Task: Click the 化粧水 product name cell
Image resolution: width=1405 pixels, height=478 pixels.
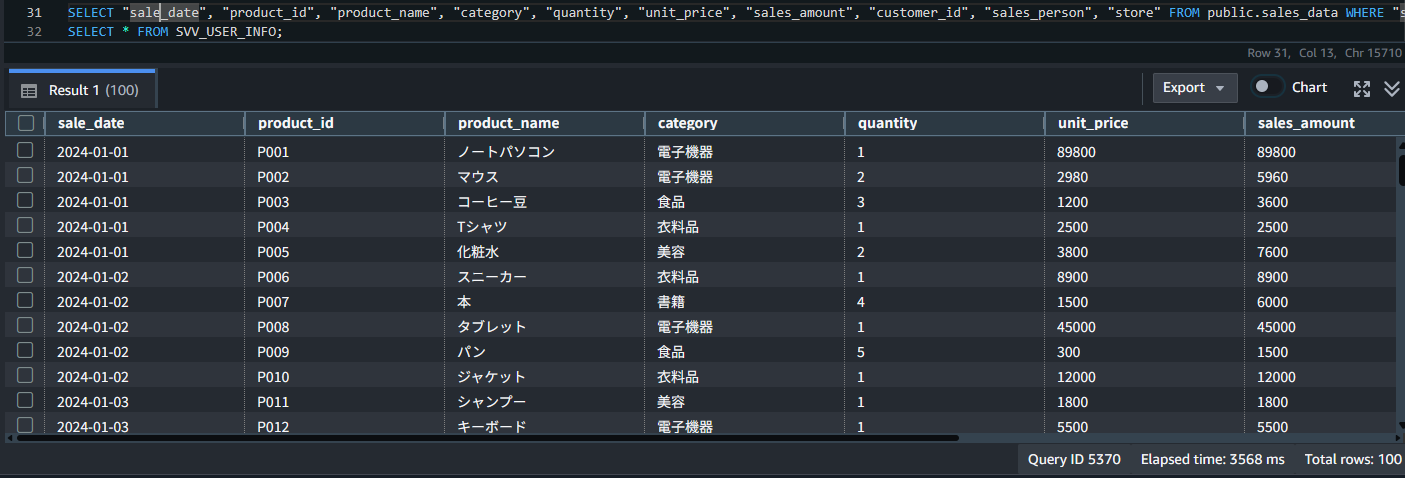Action: pyautogui.click(x=545, y=252)
